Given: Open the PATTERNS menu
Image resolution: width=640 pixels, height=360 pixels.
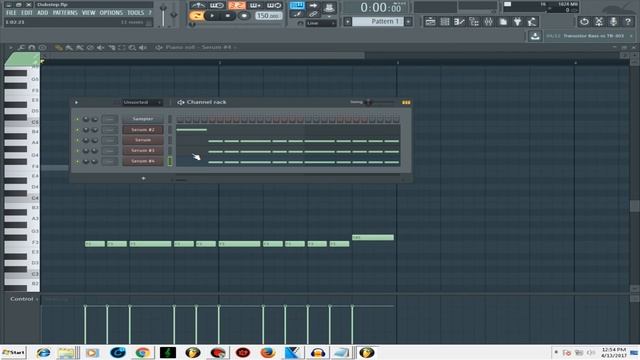Looking at the screenshot, I should tap(65, 13).
